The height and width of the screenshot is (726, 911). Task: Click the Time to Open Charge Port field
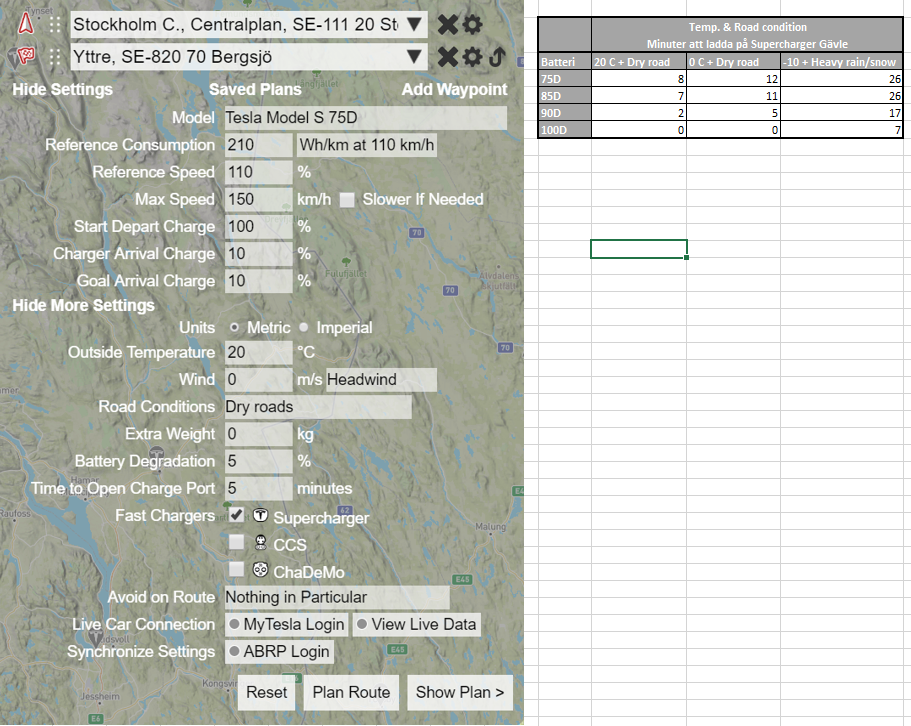[x=259, y=489]
